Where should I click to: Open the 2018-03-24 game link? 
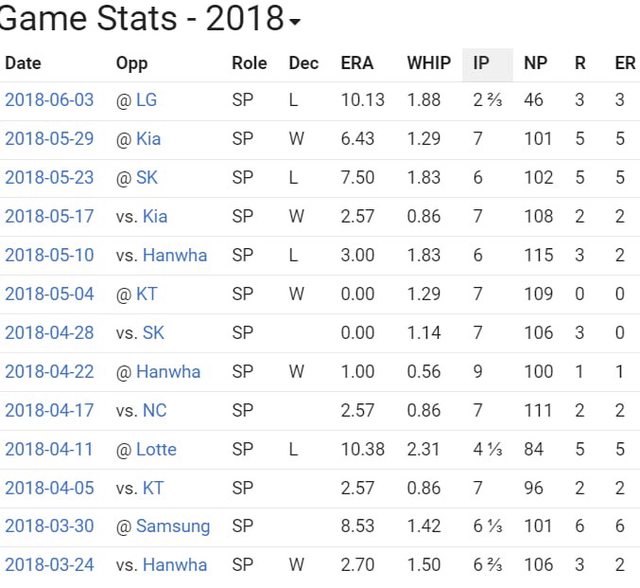[49, 565]
